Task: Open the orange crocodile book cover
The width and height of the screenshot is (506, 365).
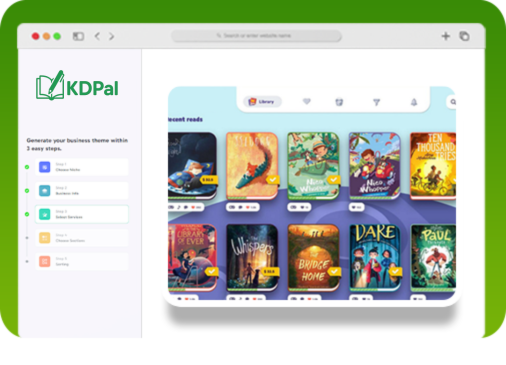Action: click(252, 166)
